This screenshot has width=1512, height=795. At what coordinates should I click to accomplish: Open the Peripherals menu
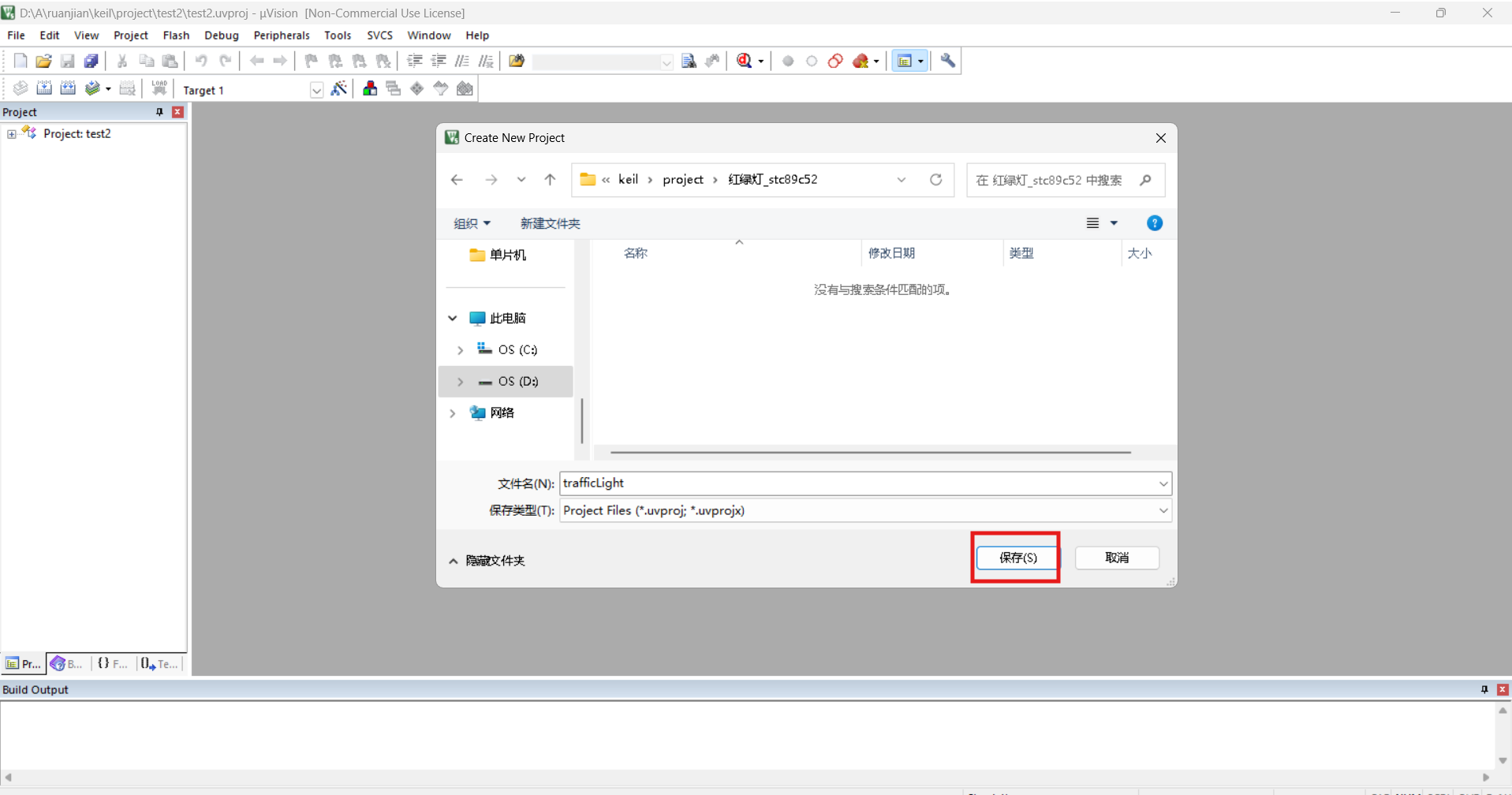coord(282,35)
